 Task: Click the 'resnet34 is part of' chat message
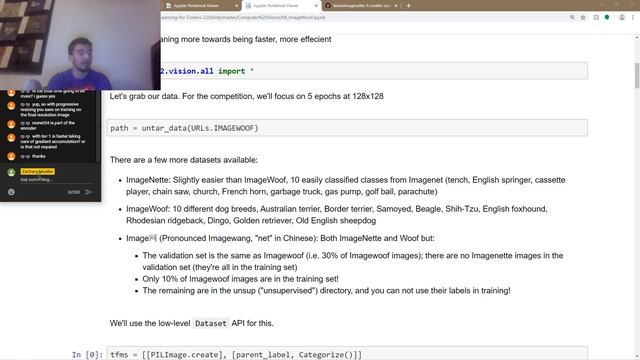coord(48,125)
